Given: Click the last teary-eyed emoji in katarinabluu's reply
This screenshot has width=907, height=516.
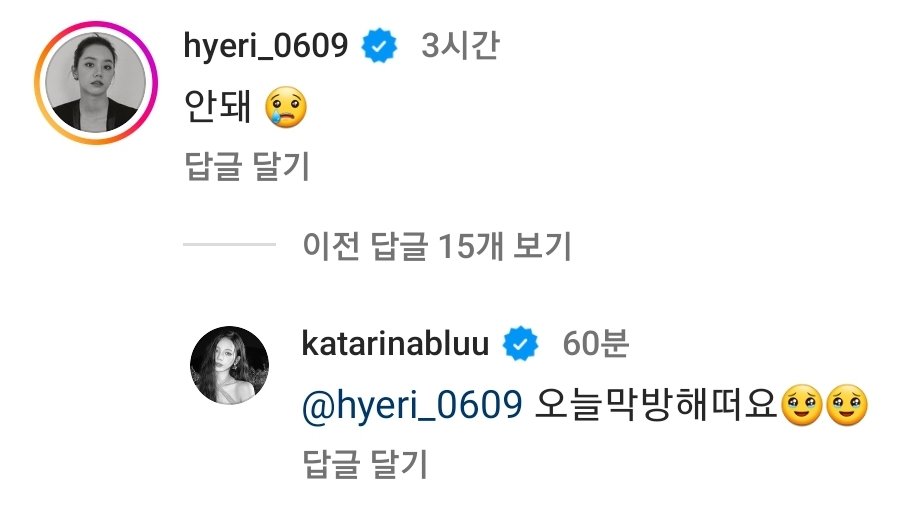Looking at the screenshot, I should pos(847,405).
